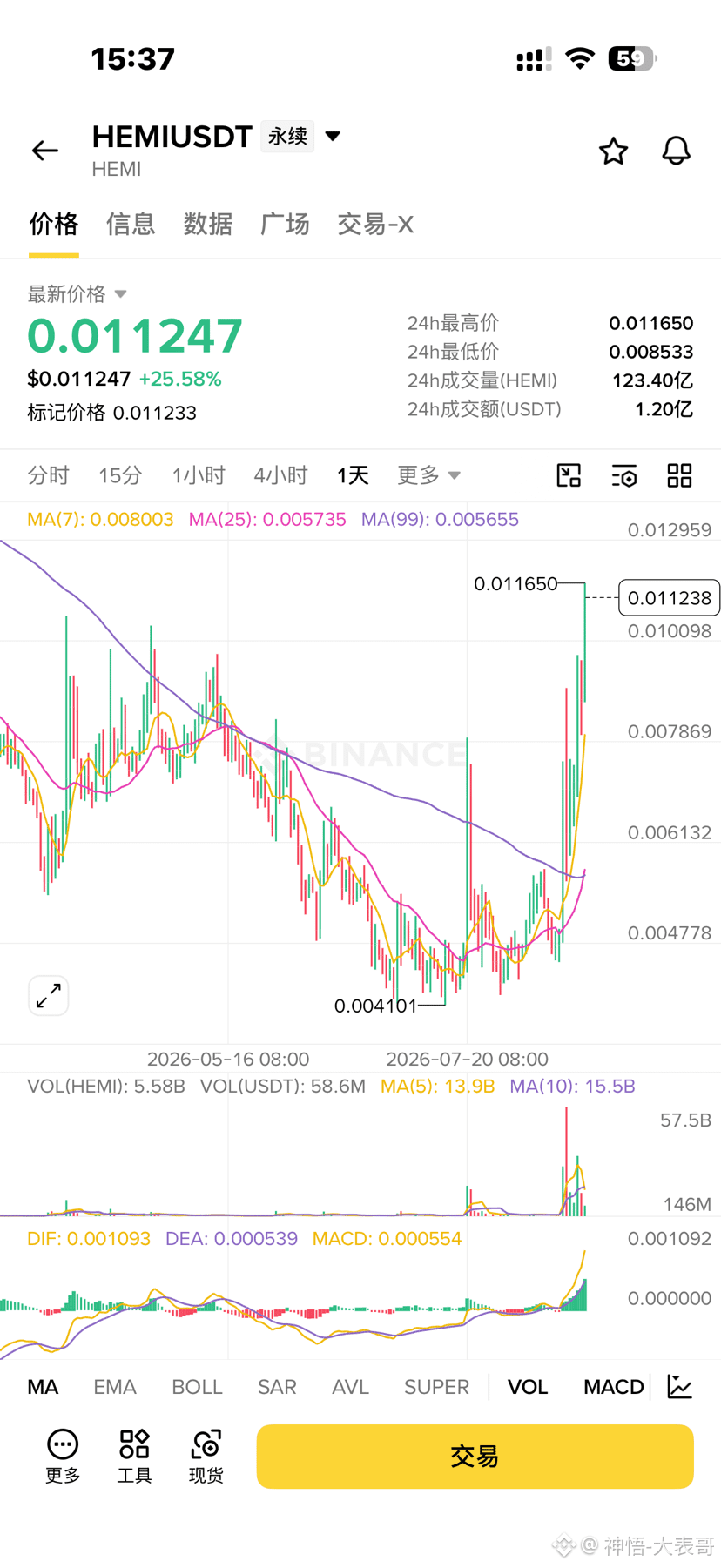Tap the volume MA(5): 13.9B label
The height and width of the screenshot is (1568, 721).
point(437,1087)
